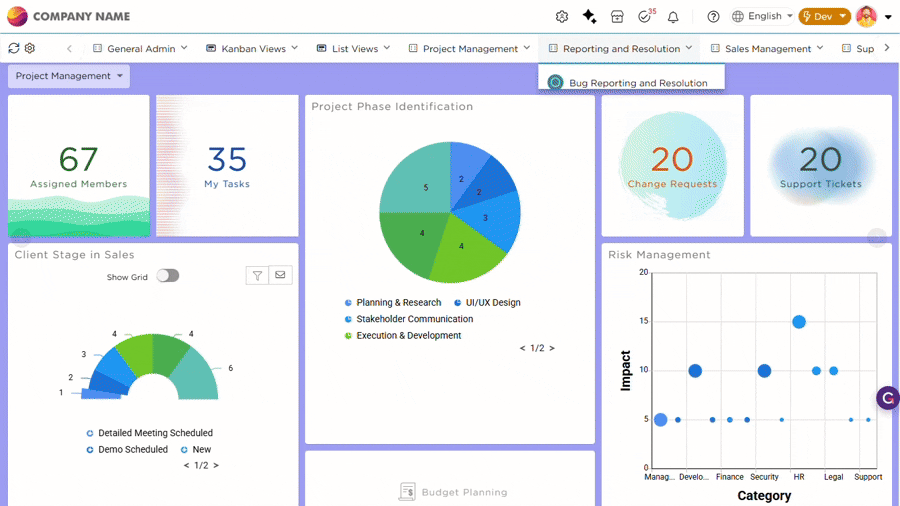Open the Project Management dashboard selector
The image size is (900, 506).
point(69,76)
